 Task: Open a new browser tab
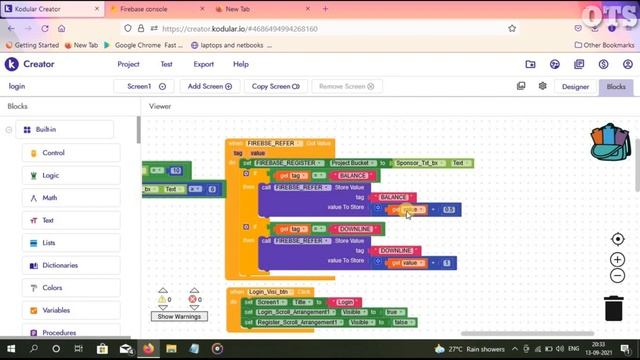point(325,9)
